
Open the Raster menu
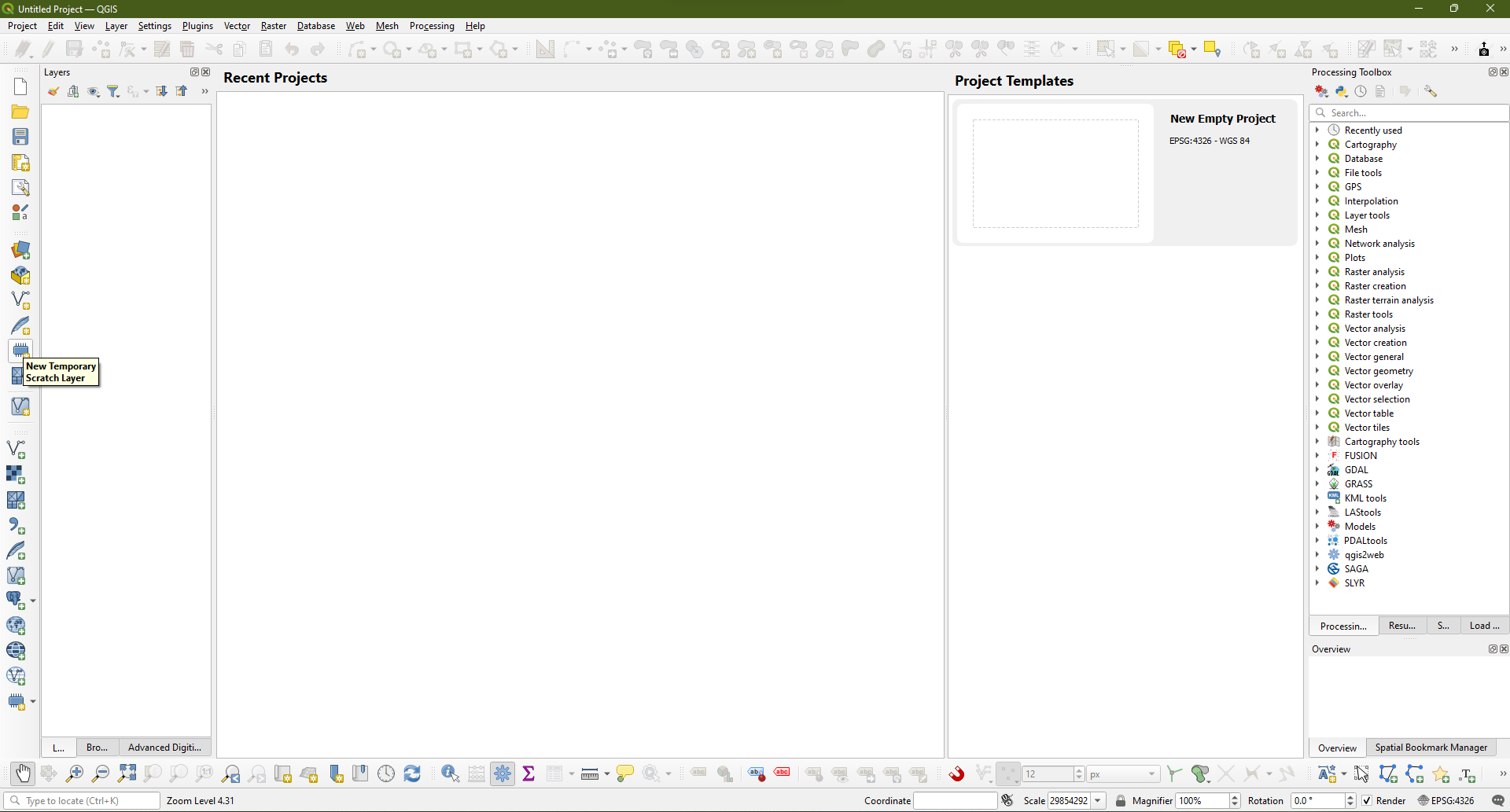point(274,26)
